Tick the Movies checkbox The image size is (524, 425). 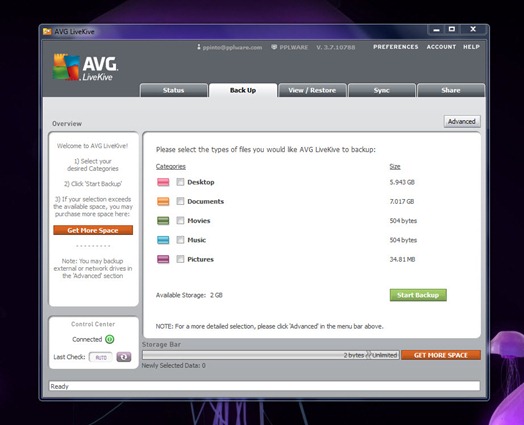[x=180, y=221]
